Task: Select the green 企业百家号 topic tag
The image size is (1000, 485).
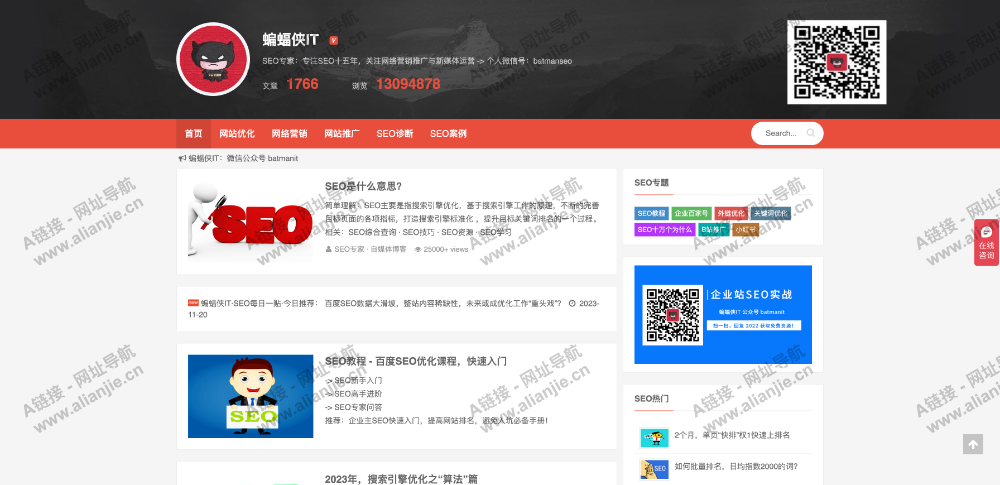Action: 690,213
